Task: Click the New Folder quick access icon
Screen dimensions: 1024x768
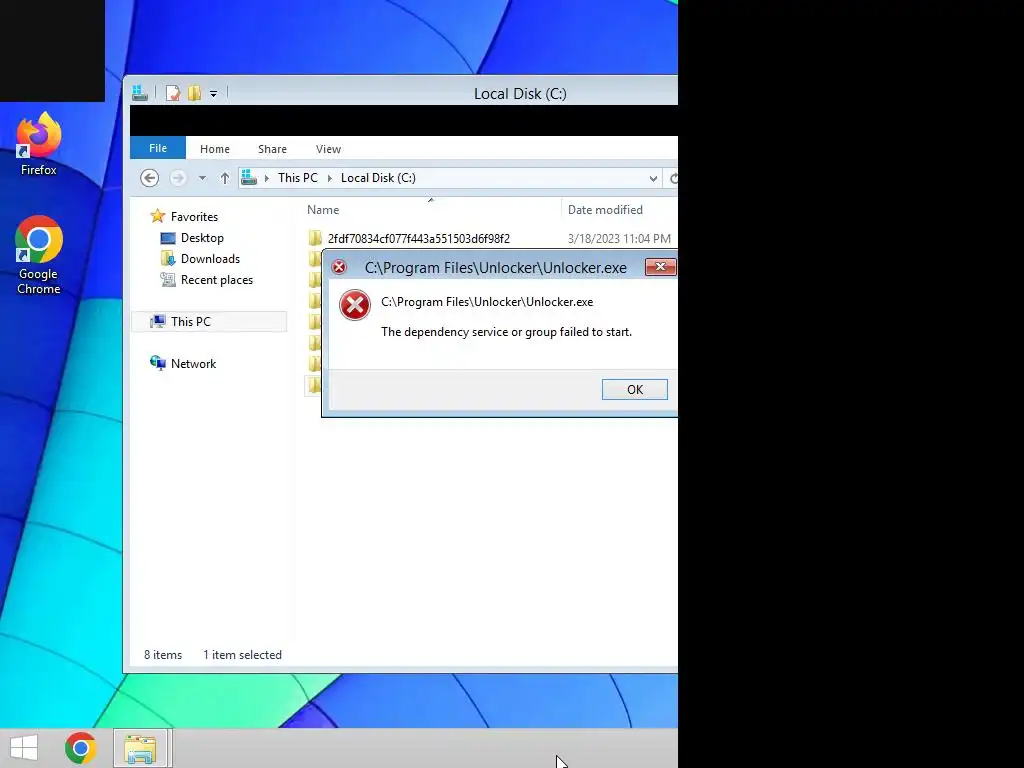Action: pos(194,93)
